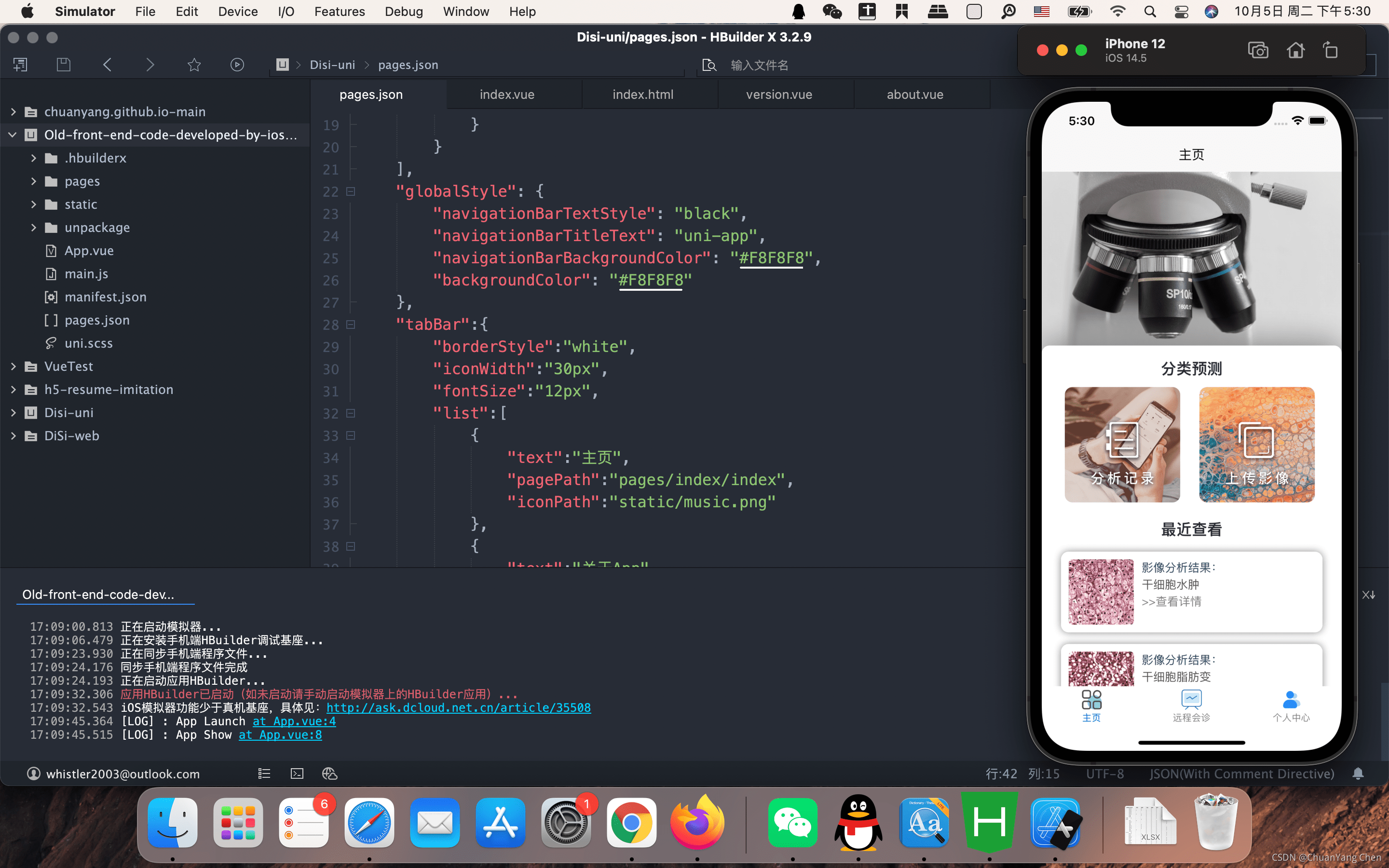1389x868 pixels.
Task: Expand the chuanyang.github.io-main project
Action: tap(13, 112)
